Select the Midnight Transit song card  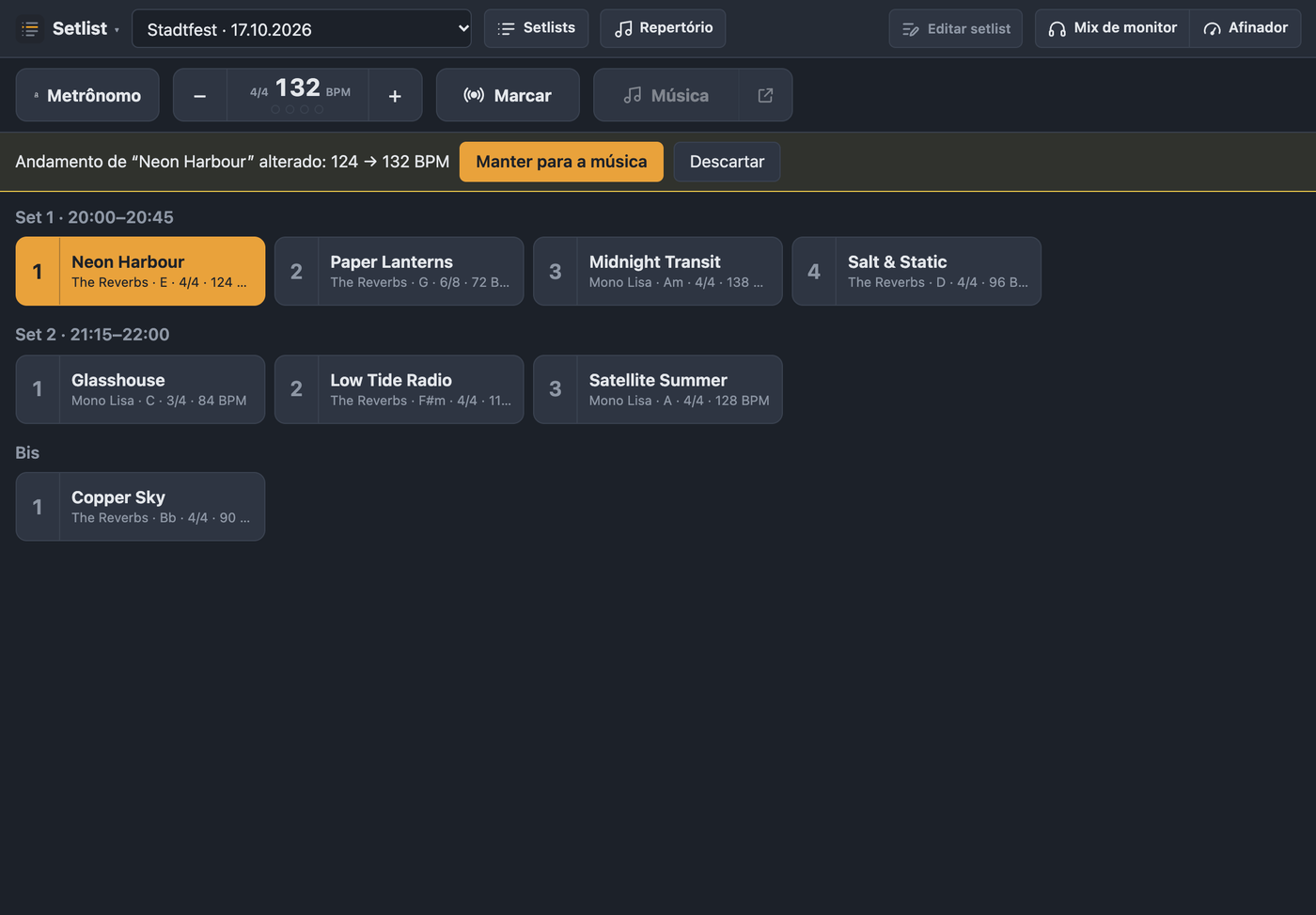(x=658, y=271)
